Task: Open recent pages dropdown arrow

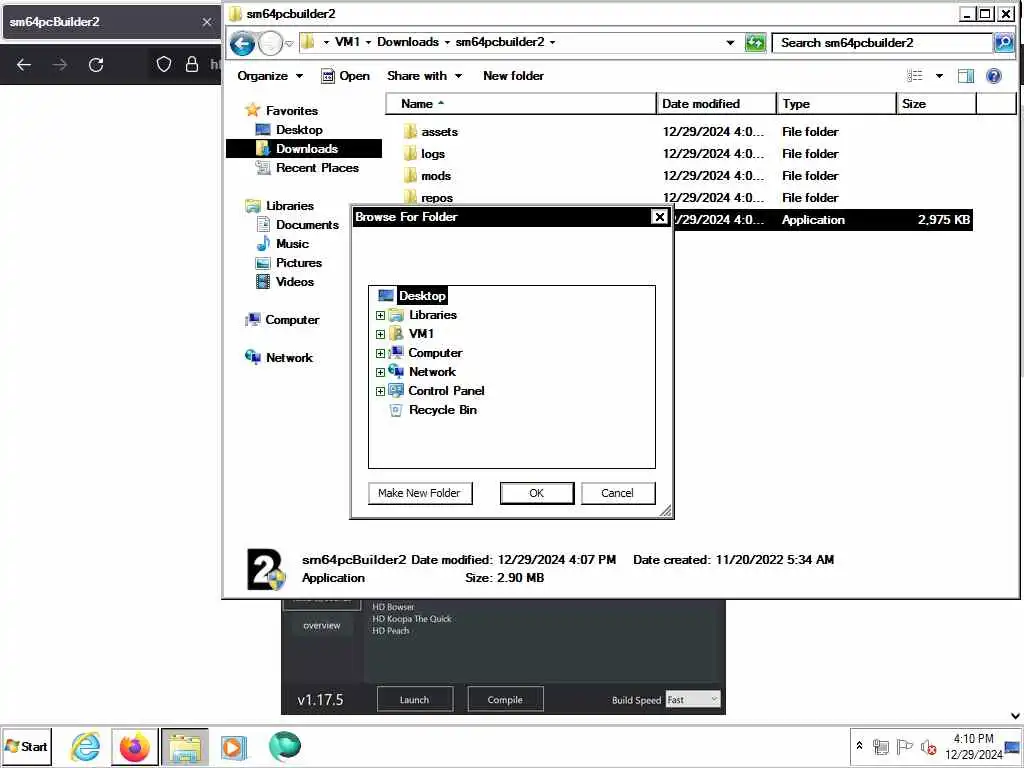Action: (x=289, y=44)
